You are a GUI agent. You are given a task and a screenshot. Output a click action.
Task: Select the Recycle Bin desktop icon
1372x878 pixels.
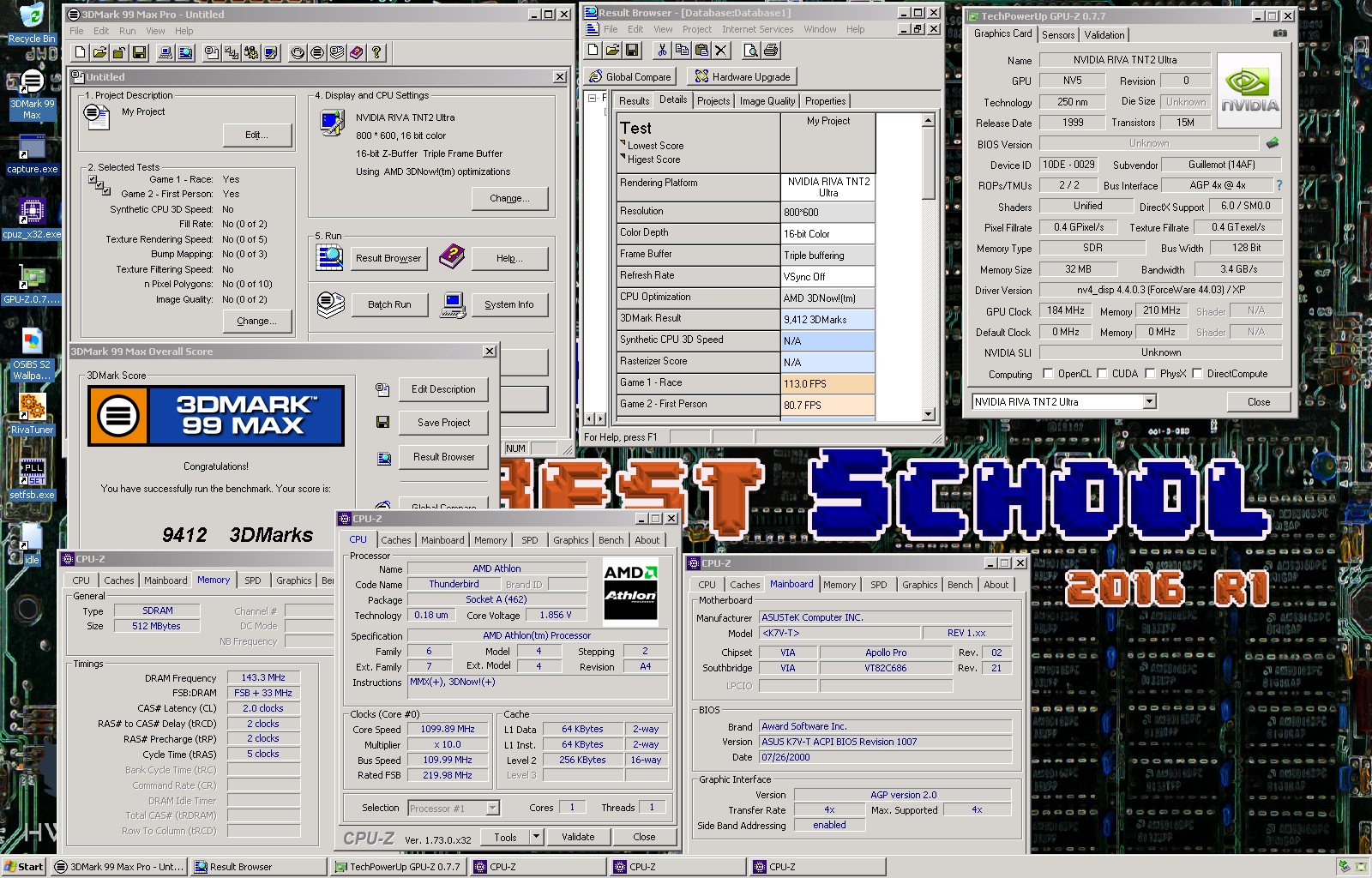tap(32, 23)
